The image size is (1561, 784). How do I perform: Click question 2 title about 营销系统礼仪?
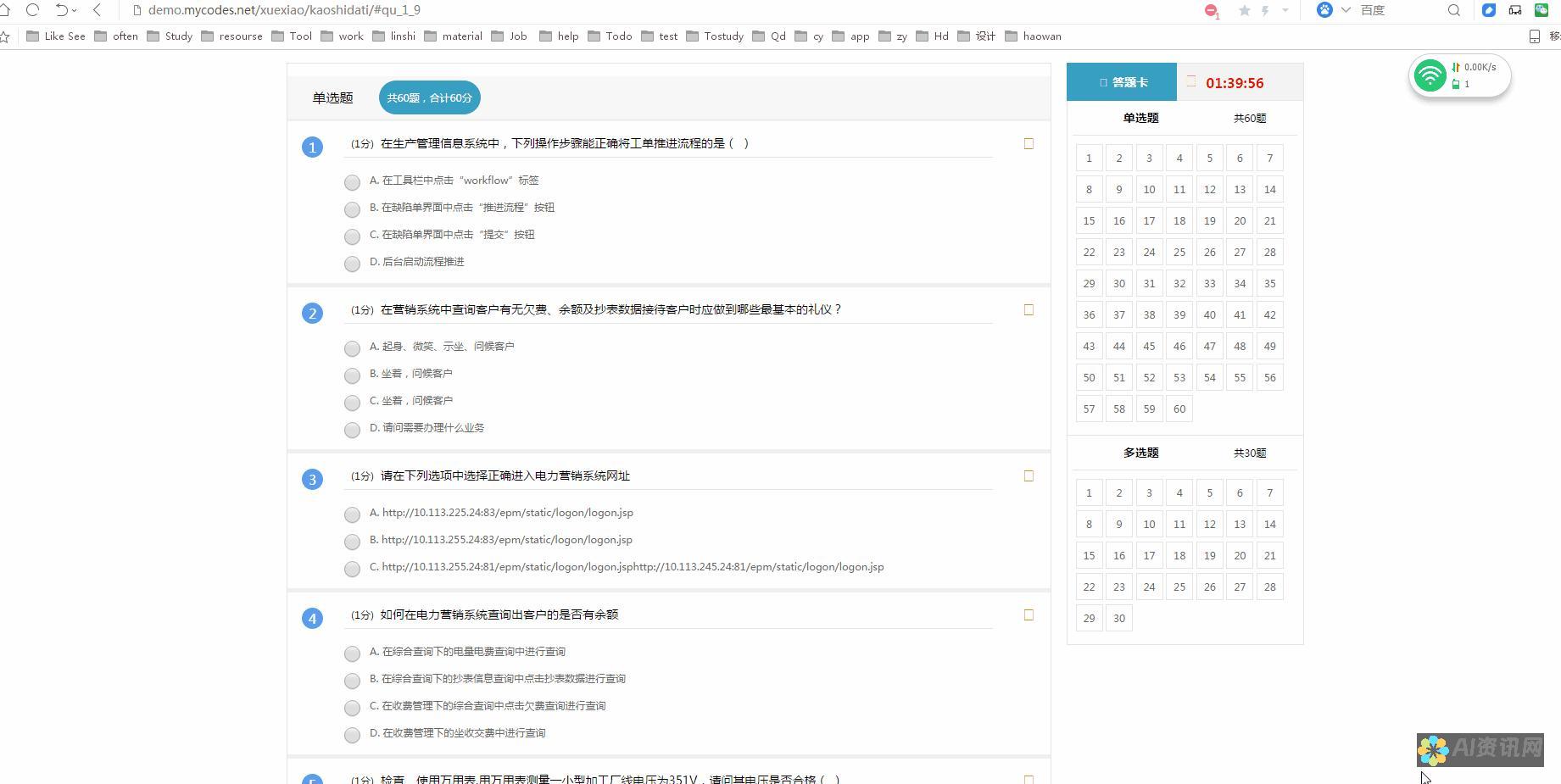(x=610, y=310)
